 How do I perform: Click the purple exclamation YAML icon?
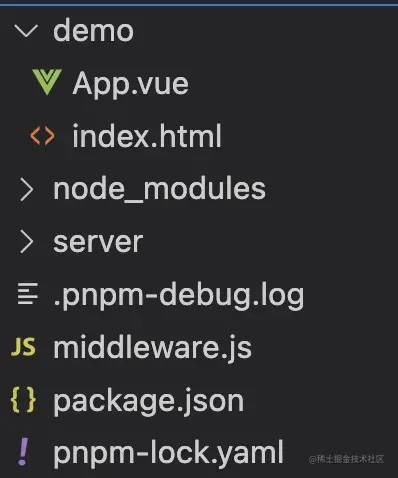pyautogui.click(x=23, y=452)
